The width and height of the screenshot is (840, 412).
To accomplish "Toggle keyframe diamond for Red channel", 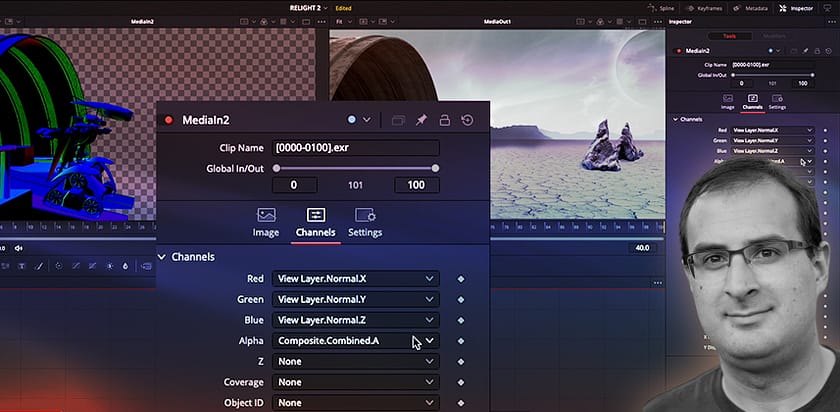I will [x=460, y=279].
